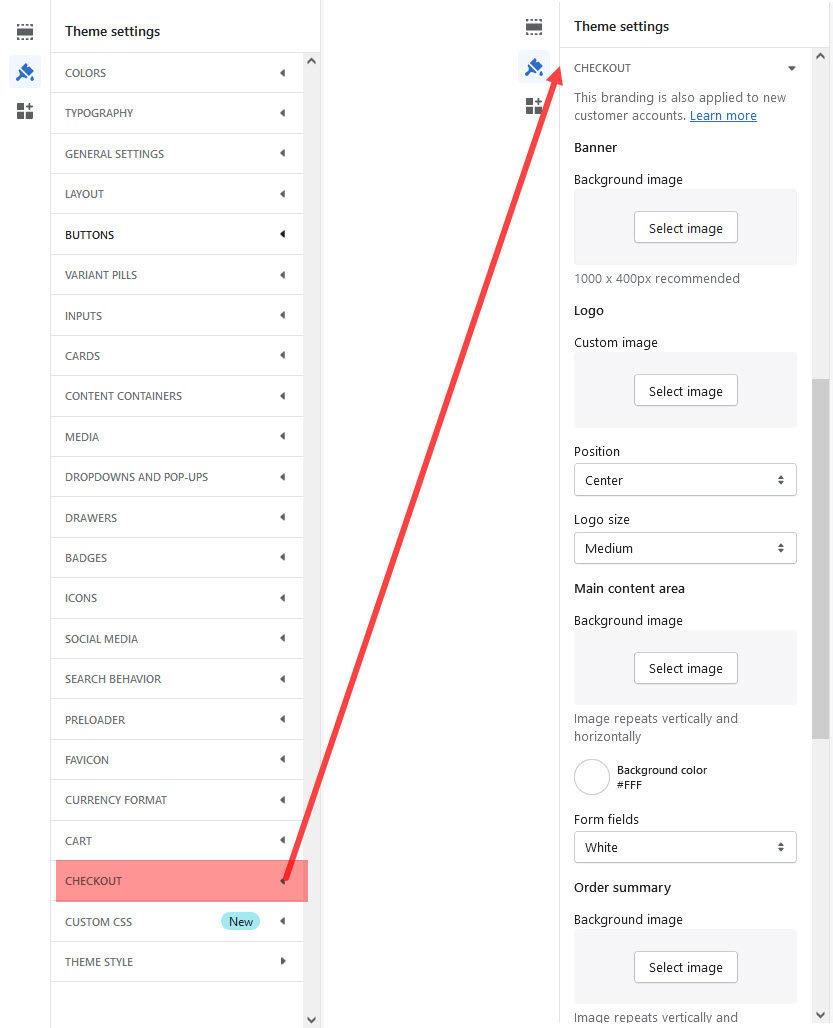Select the right-side Sections icon
Viewport: 833px width, 1028px height.
534,26
